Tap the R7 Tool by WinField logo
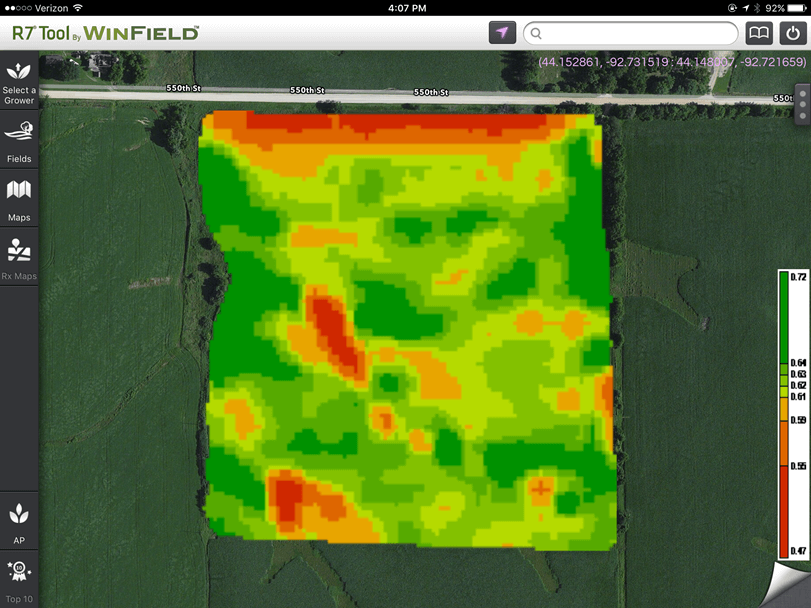The height and width of the screenshot is (608, 811). tap(105, 32)
